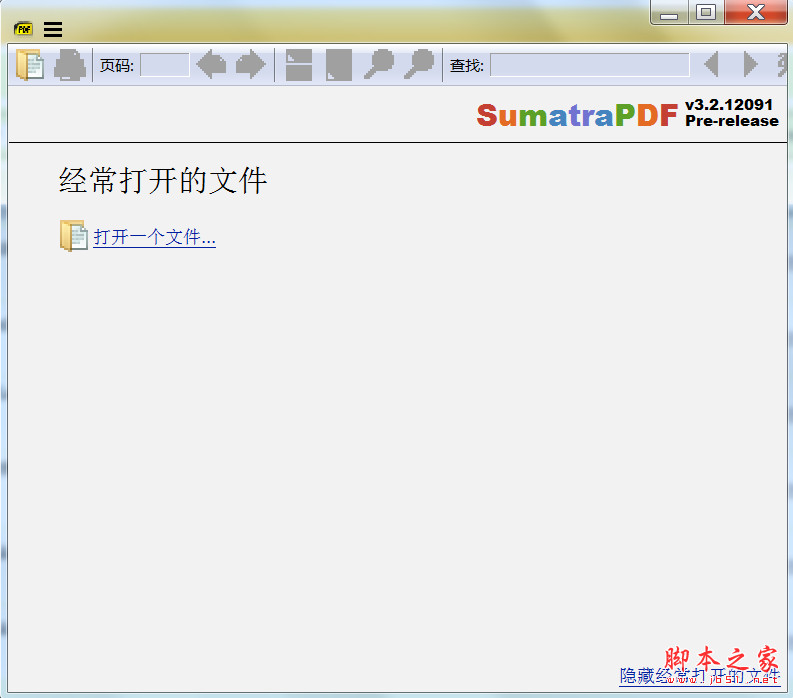Find next match arrow icon
The height and width of the screenshot is (698, 793).
[751, 65]
